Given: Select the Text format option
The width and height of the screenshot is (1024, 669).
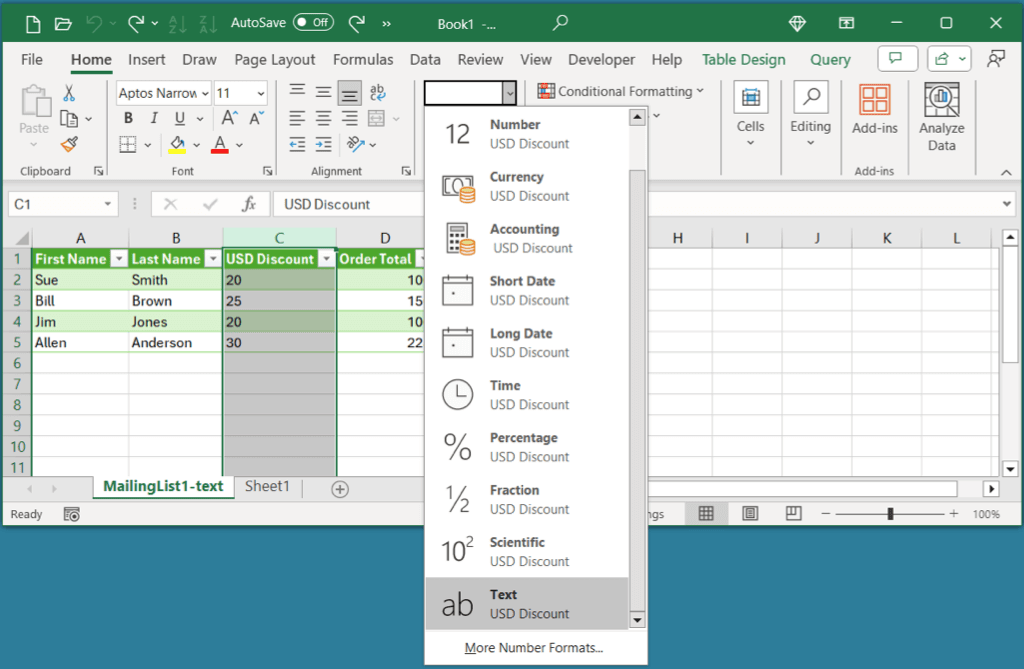Looking at the screenshot, I should [527, 604].
